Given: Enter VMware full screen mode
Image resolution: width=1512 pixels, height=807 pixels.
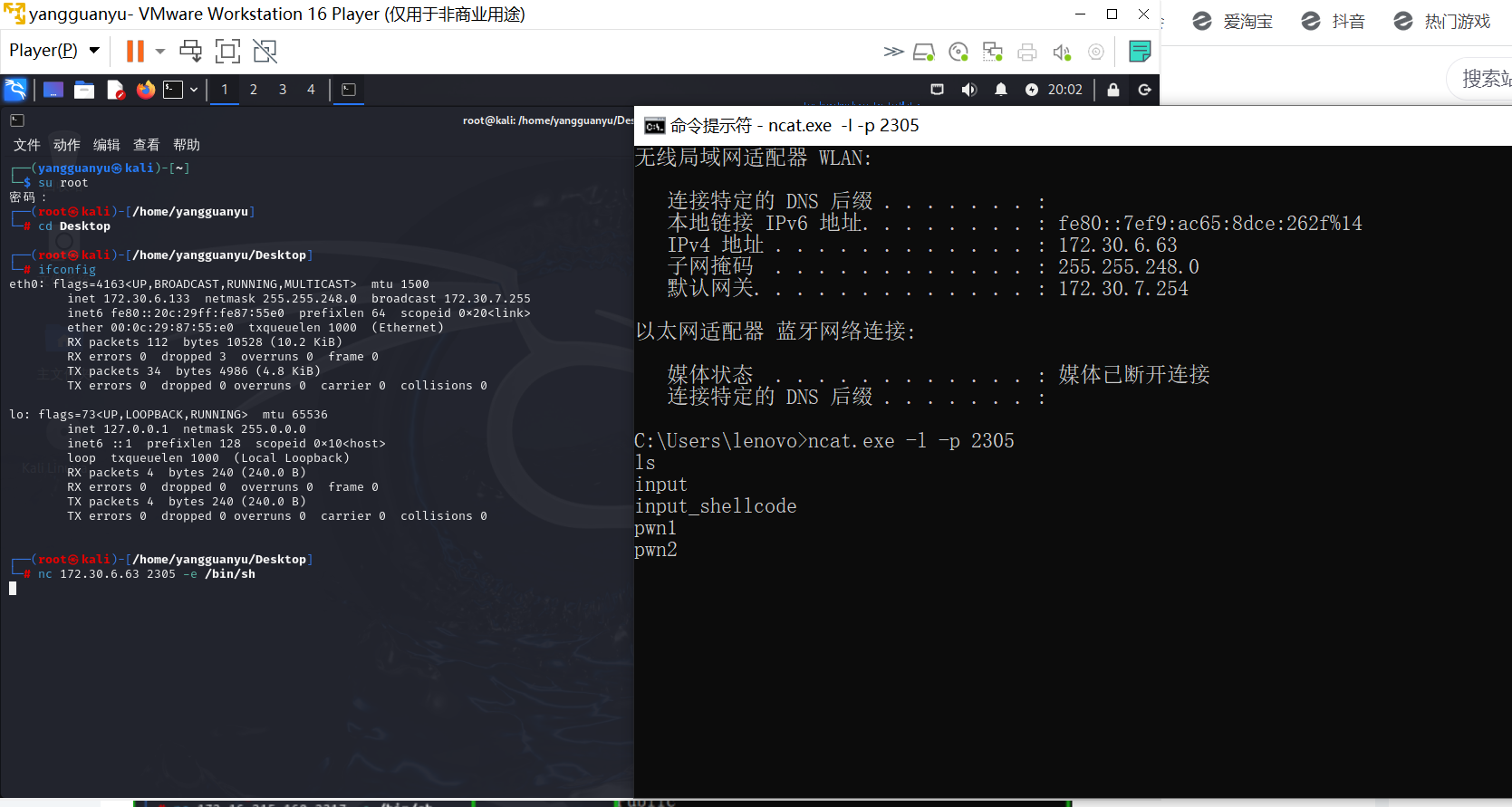Looking at the screenshot, I should (227, 51).
